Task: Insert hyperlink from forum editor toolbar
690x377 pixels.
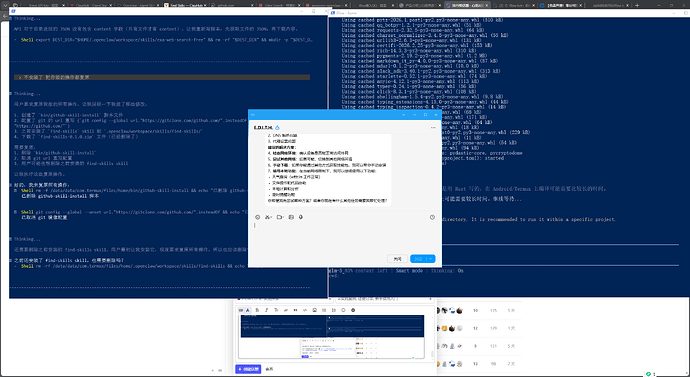Action: tap(286, 310)
